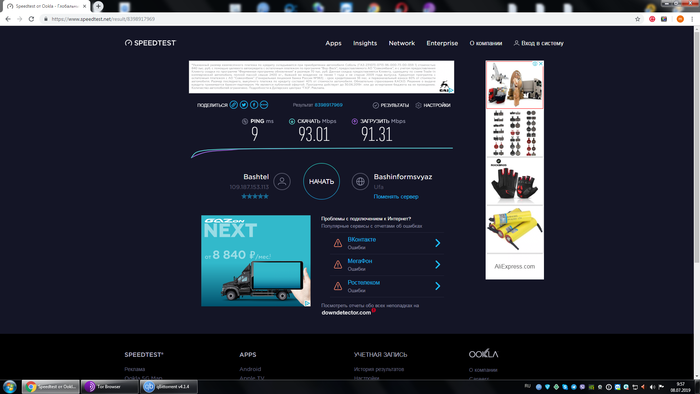Viewport: 700px width, 394px height.
Task: Click the RU language indicator
Action: tap(528, 386)
